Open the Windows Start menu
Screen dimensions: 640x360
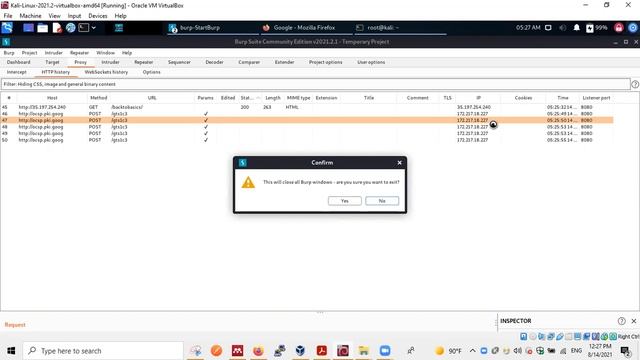click(11, 351)
